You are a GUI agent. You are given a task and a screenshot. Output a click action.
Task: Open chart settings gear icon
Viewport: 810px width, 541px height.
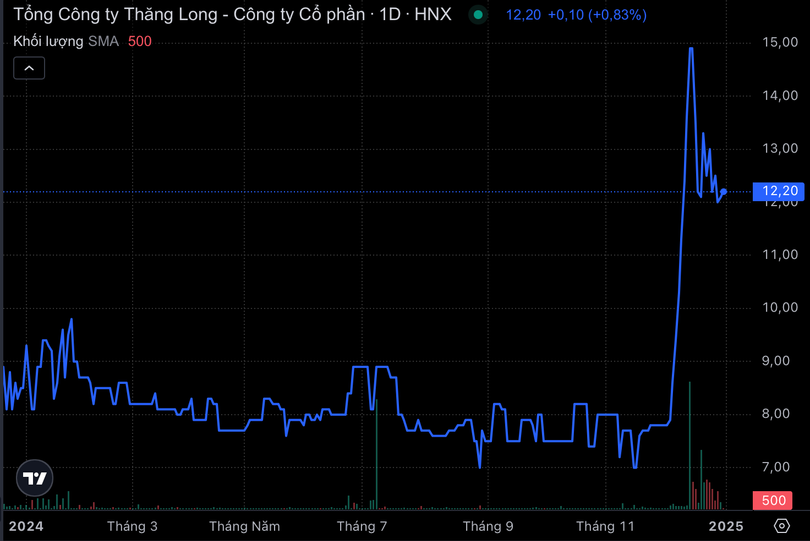coord(782,526)
